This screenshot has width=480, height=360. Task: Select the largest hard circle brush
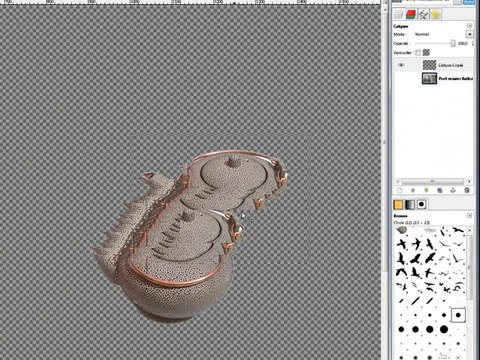click(444, 329)
